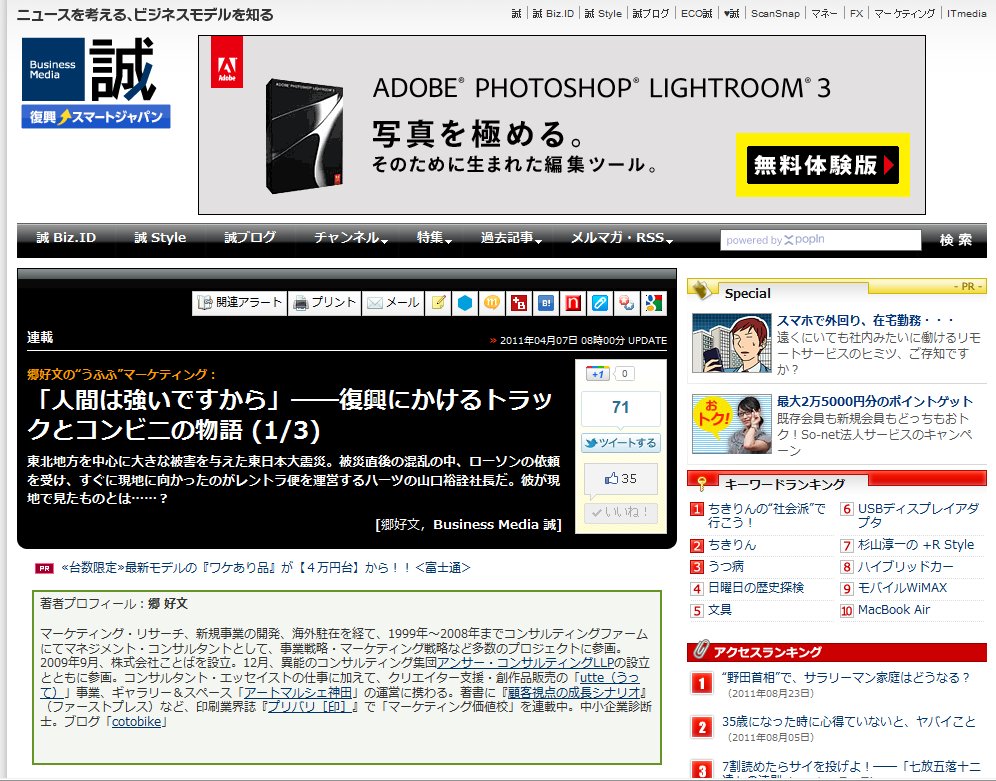
Task: Click the Business Media 誠 logo
Action: tap(89, 69)
